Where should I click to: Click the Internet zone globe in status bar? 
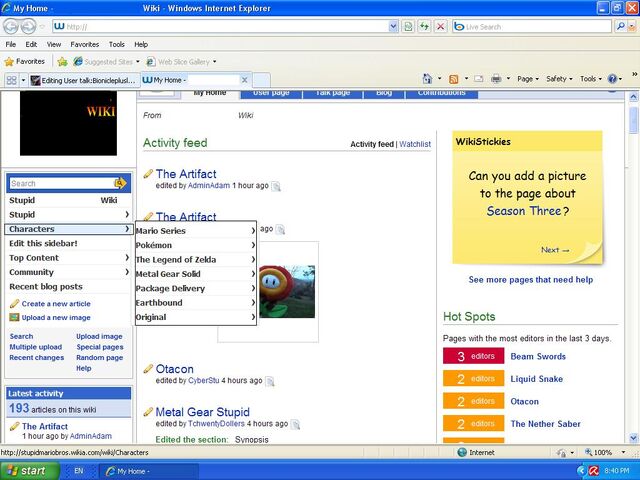click(462, 452)
